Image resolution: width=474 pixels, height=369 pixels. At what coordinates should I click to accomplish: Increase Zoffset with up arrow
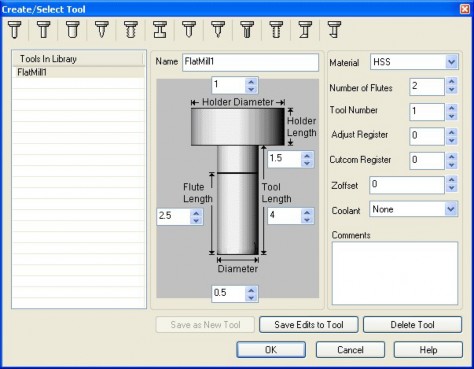(451, 180)
